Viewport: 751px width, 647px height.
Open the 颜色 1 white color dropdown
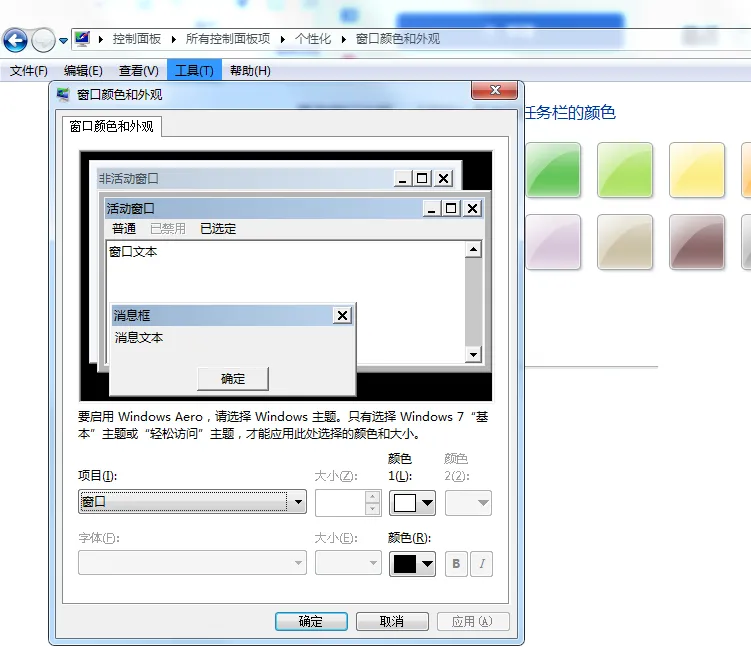[x=412, y=502]
